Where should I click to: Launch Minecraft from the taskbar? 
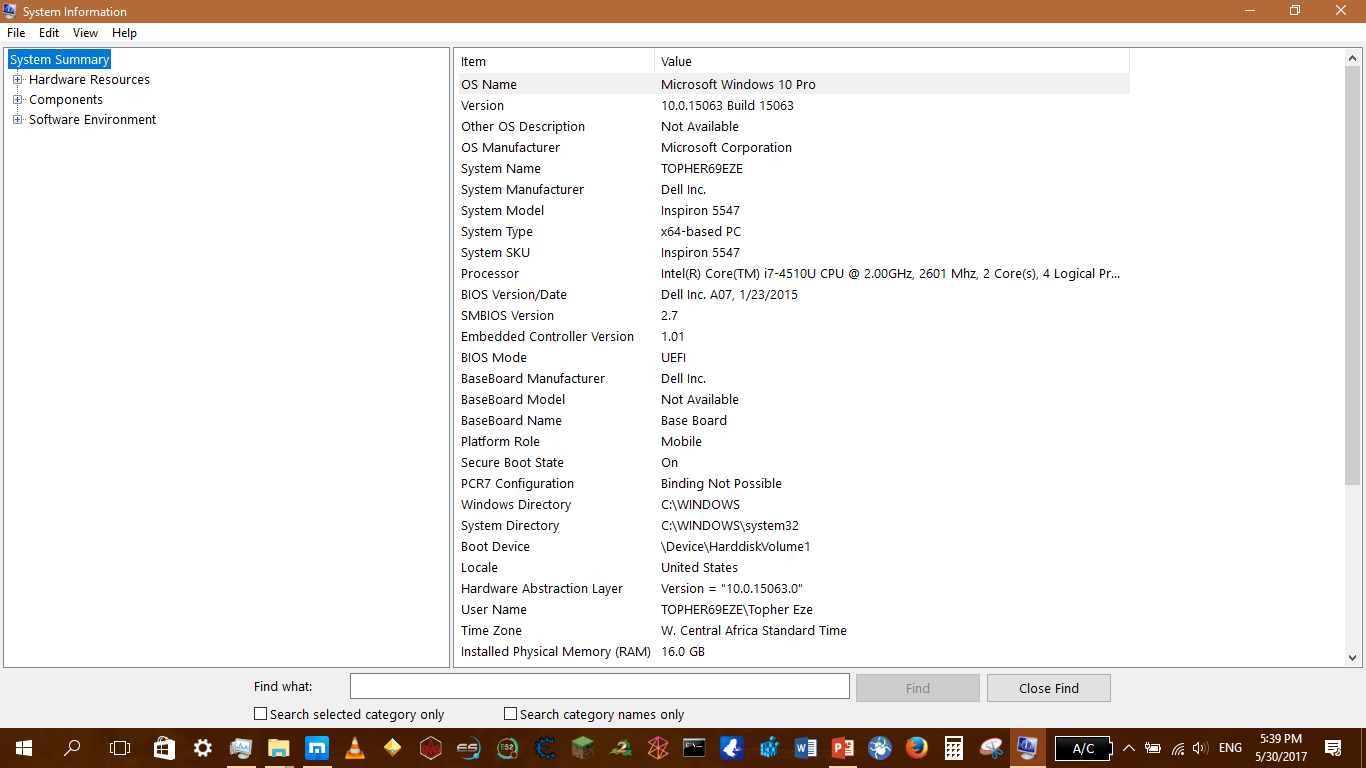pyautogui.click(x=583, y=748)
